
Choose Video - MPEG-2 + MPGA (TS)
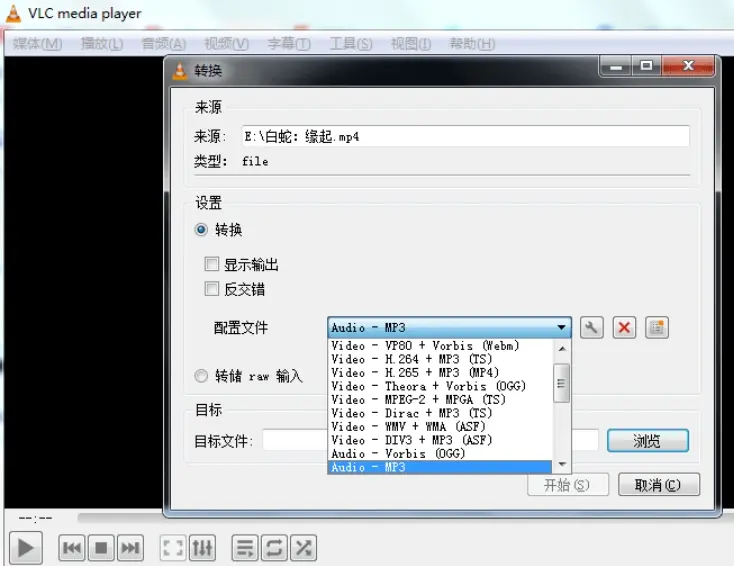440,400
